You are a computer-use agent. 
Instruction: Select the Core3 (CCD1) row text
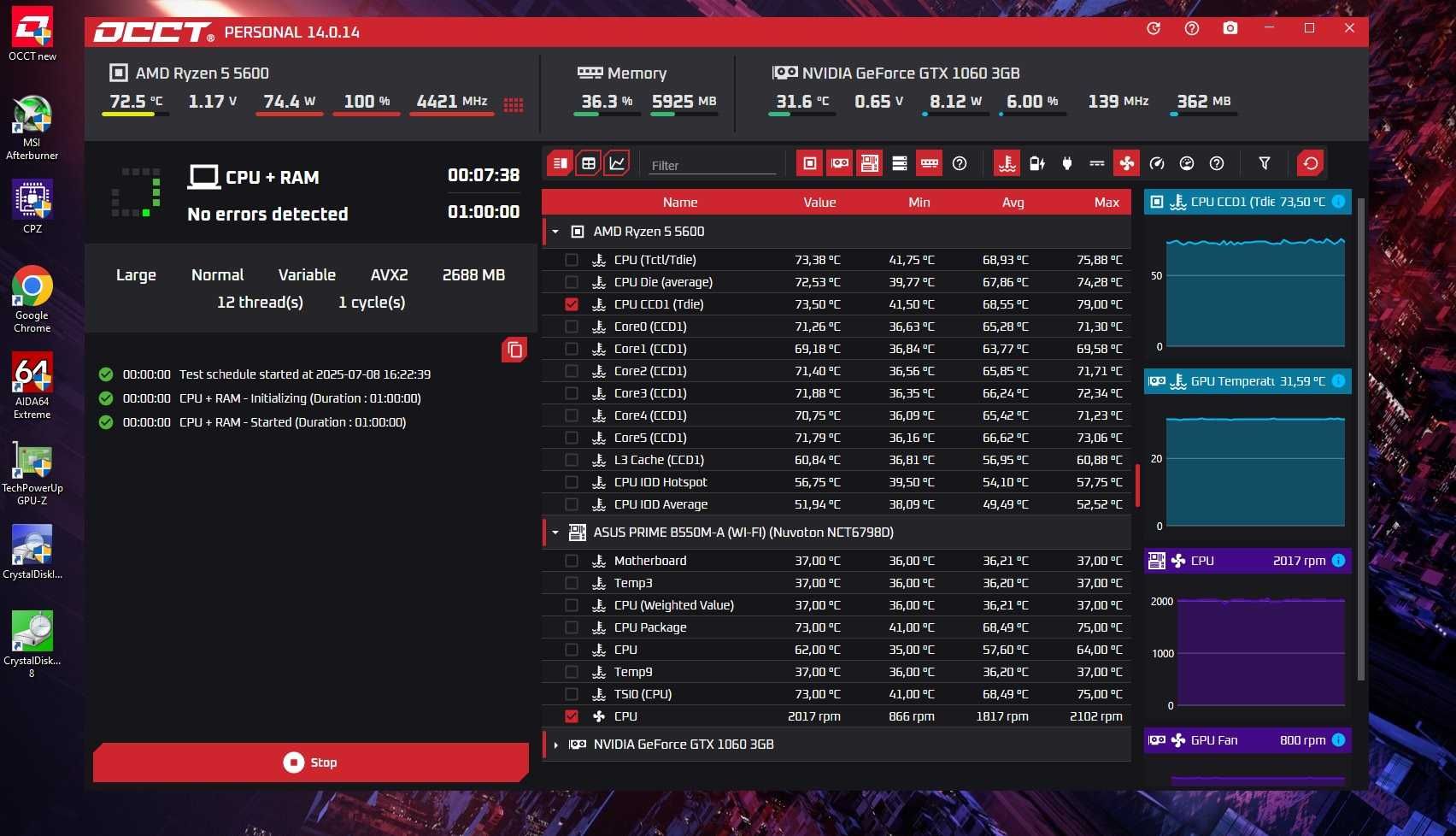click(x=650, y=393)
